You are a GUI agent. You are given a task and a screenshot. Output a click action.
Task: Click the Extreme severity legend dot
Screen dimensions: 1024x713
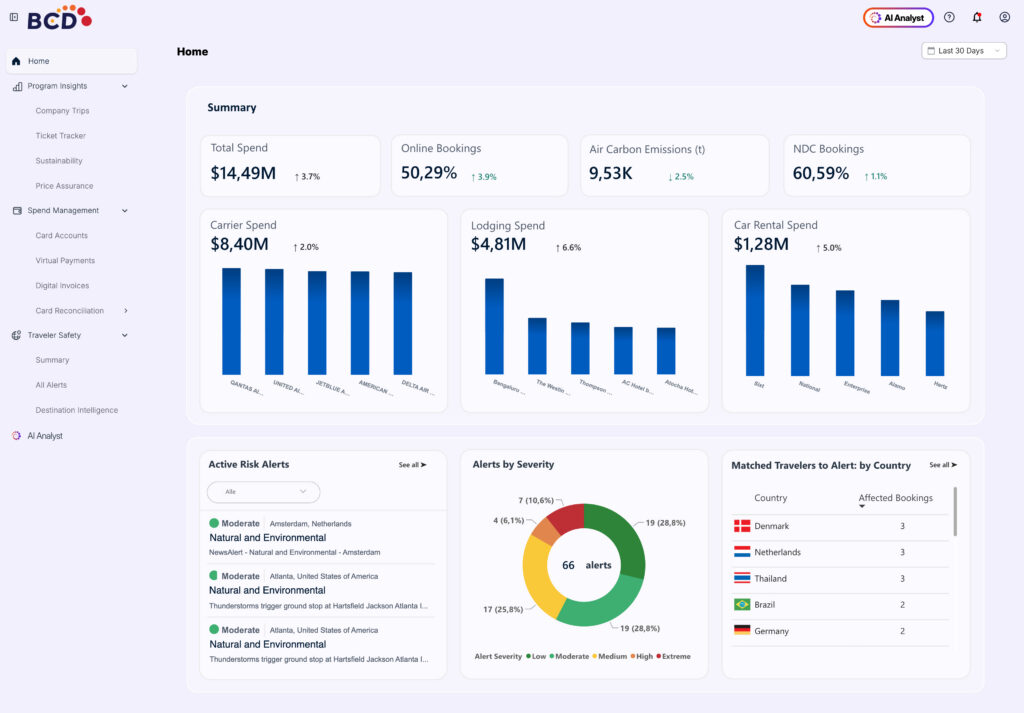click(x=658, y=656)
